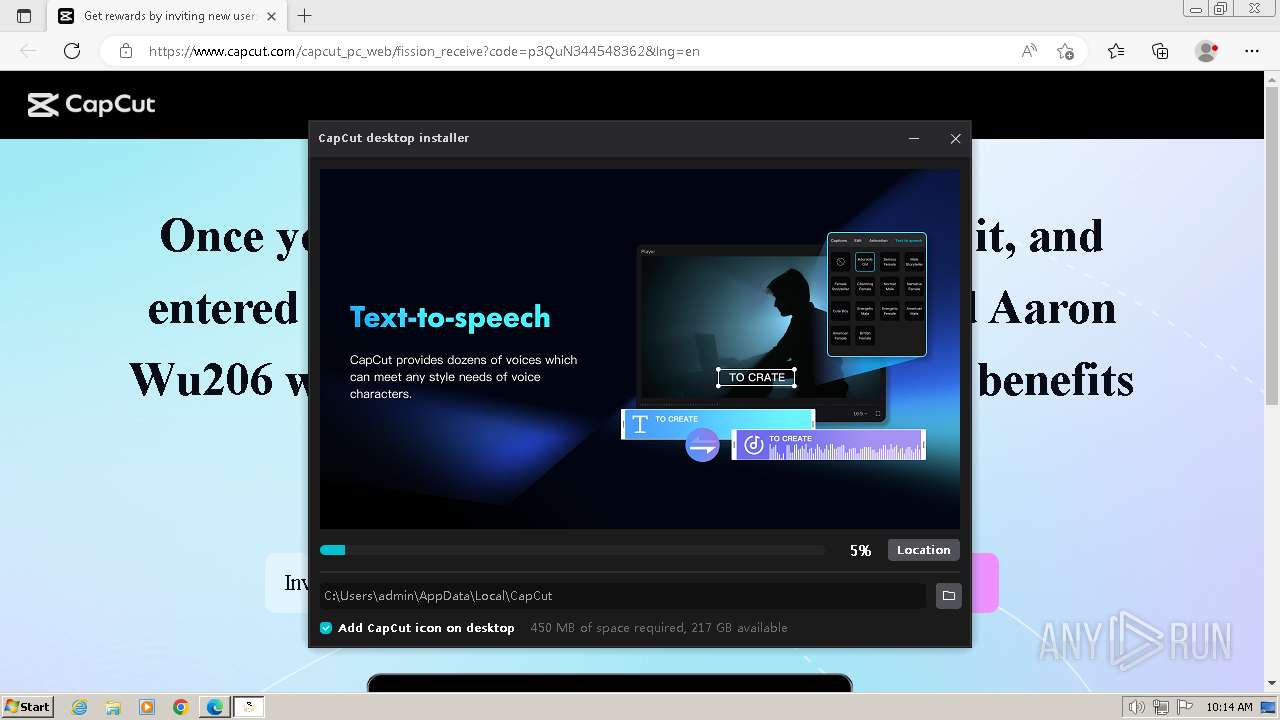The height and width of the screenshot is (720, 1280).
Task: Open File Explorer from taskbar
Action: tap(113, 707)
